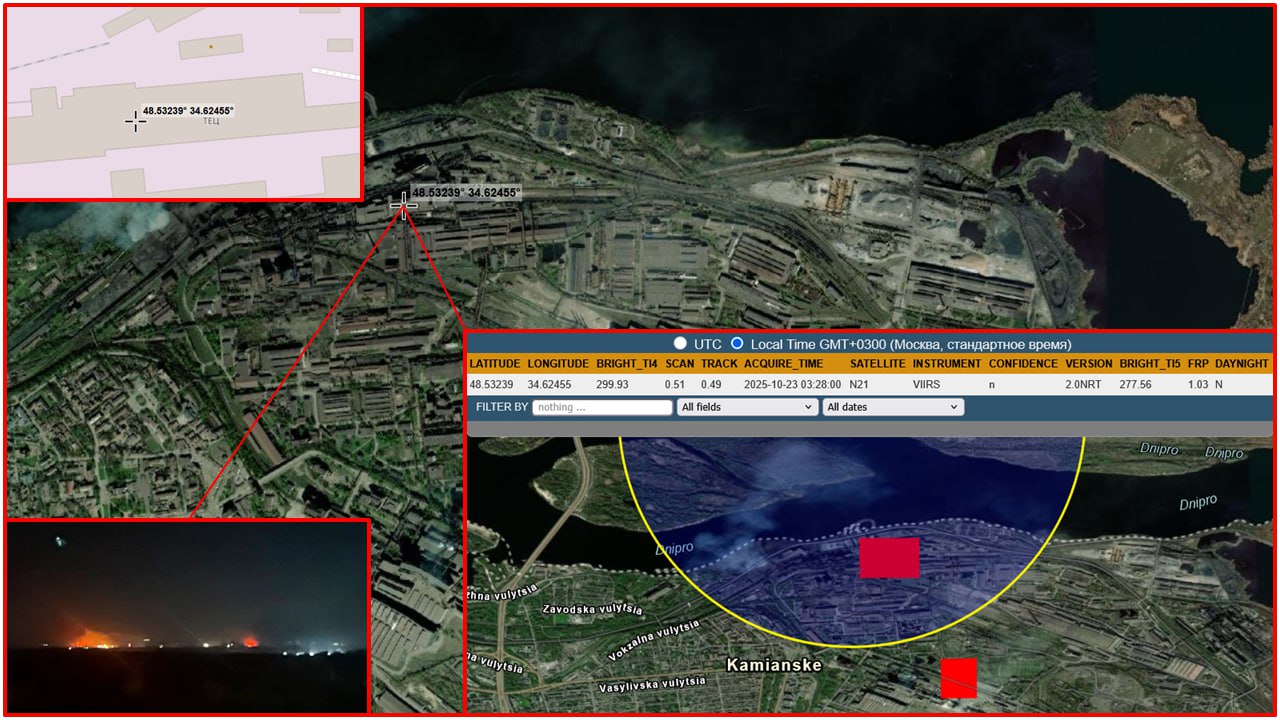Click the crosshair marker on the satellite image

click(403, 204)
